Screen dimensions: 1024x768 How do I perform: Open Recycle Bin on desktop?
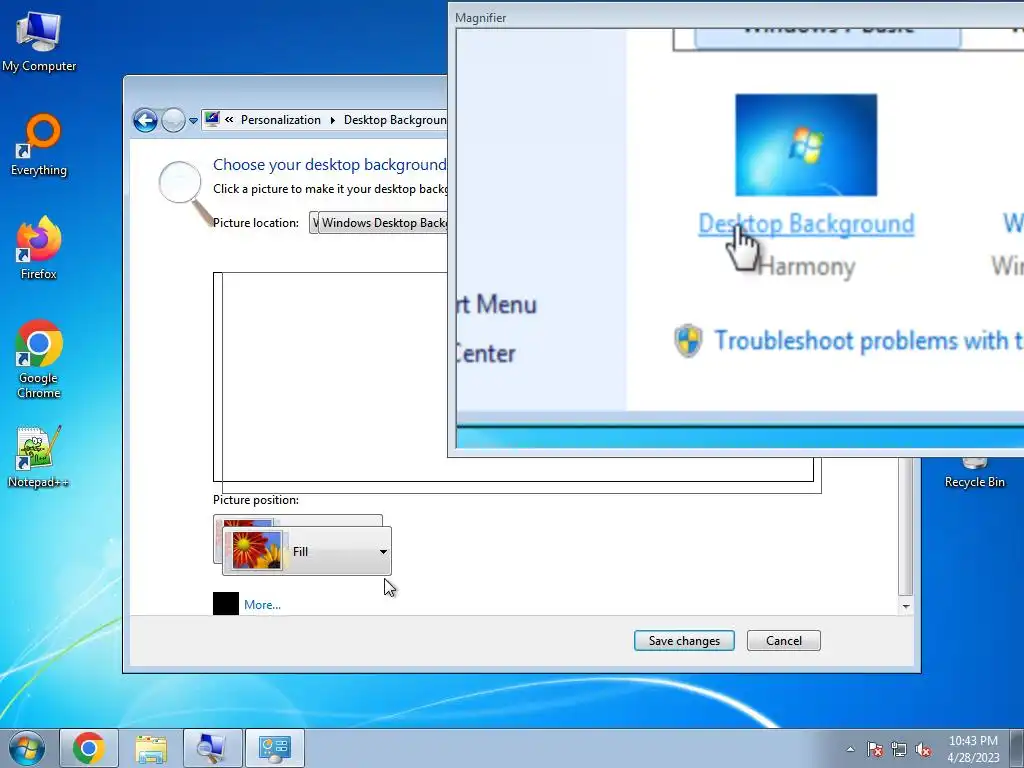click(974, 474)
